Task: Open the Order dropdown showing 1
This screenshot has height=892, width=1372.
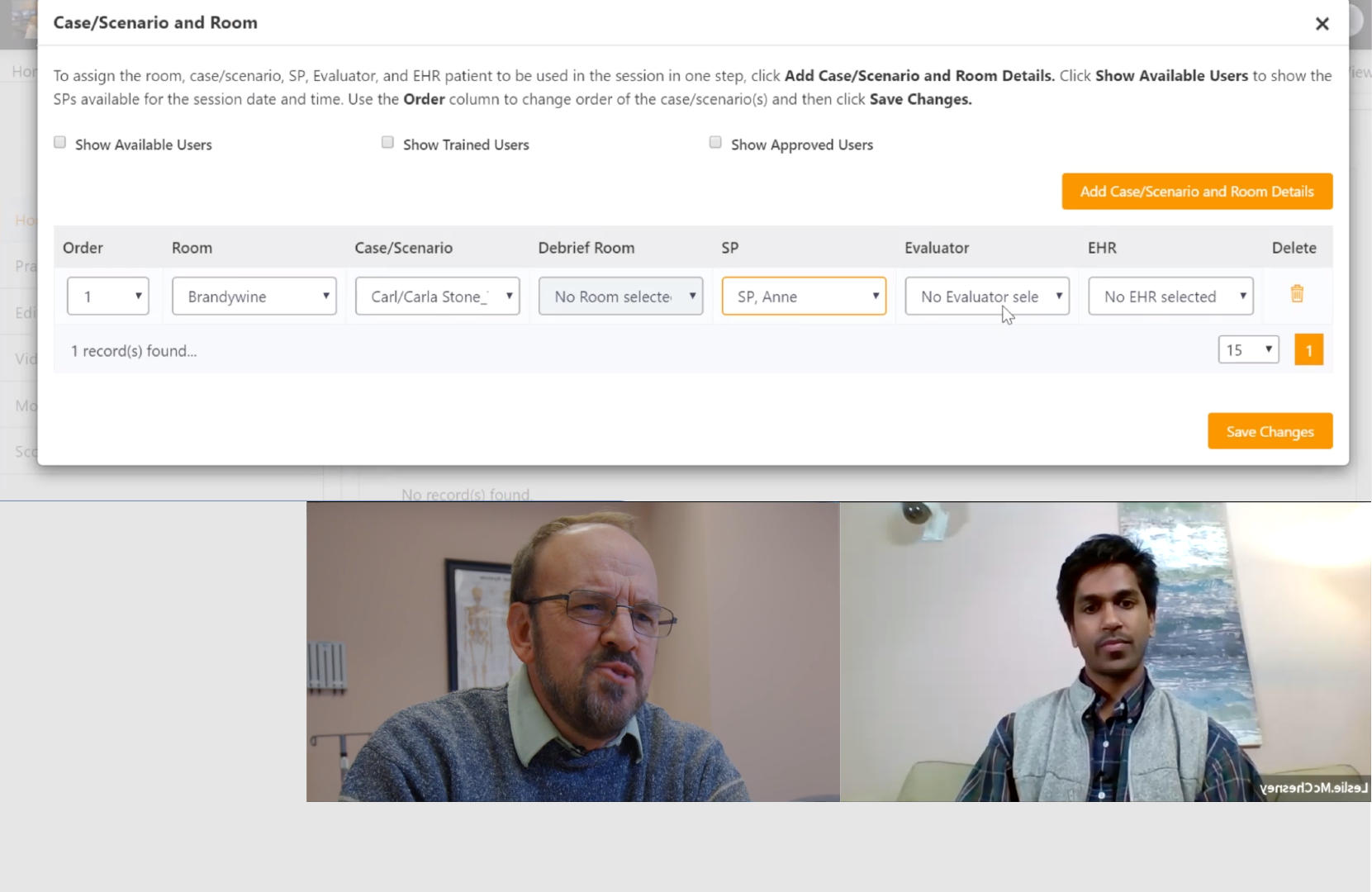Action: click(107, 297)
